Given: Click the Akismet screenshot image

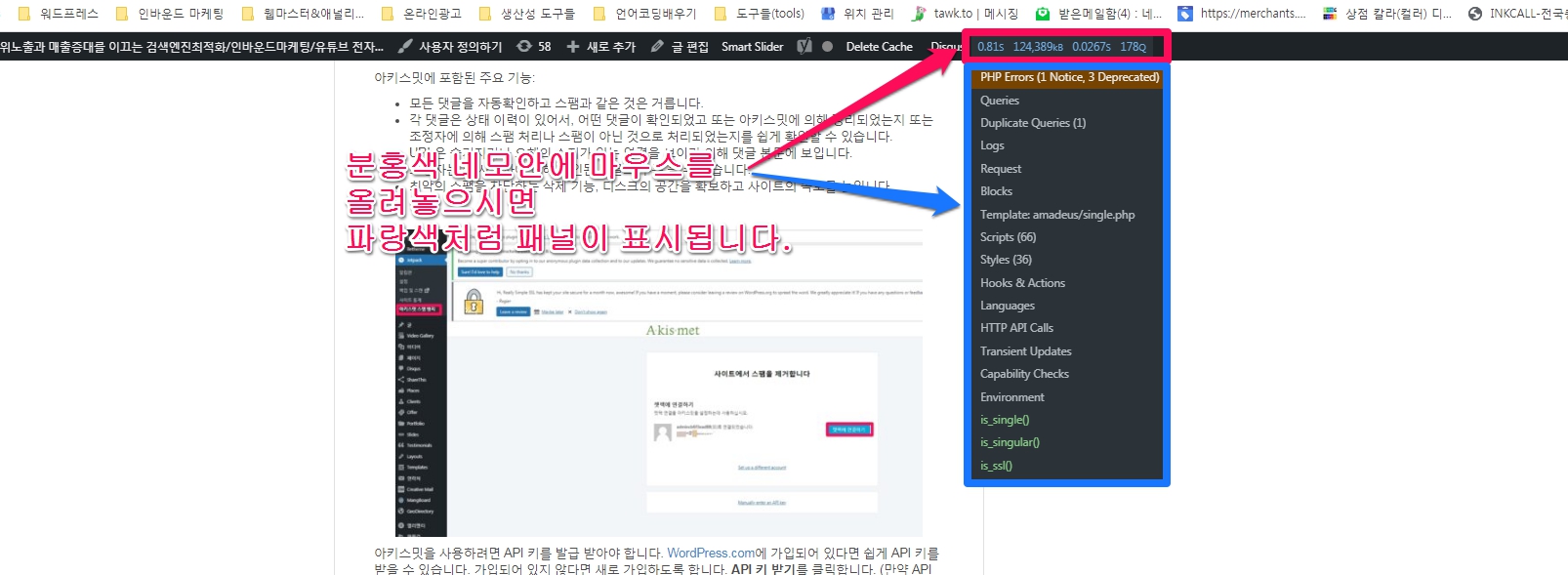Looking at the screenshot, I should click(659, 390).
